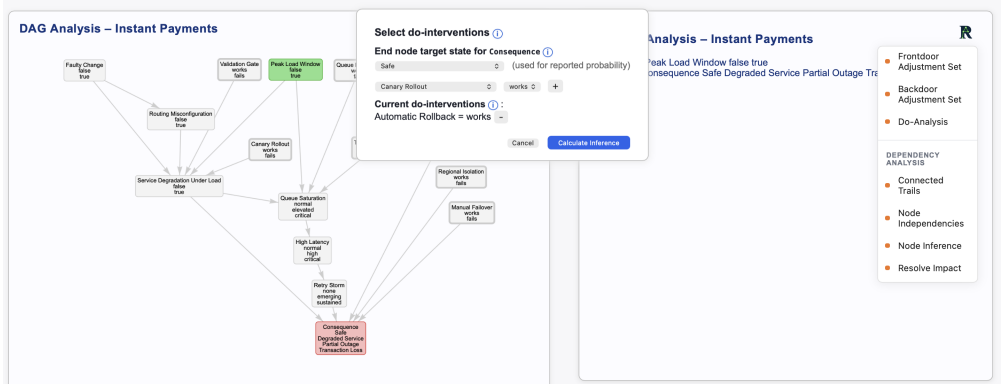Click the info icon beside Select do-interventions
This screenshot has width=1002, height=390.
498,33
